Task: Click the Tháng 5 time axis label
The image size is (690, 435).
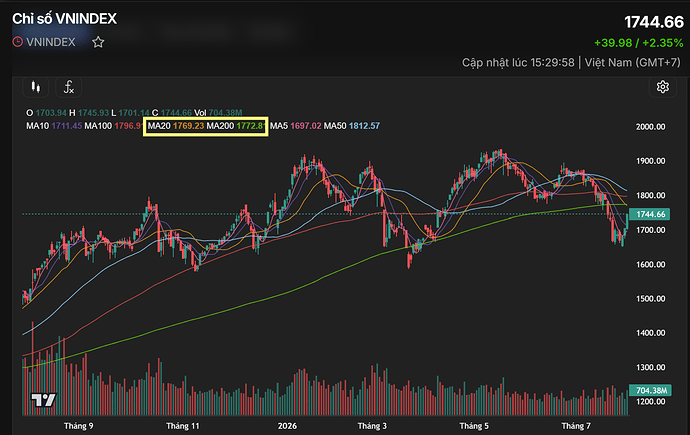Action: coord(474,426)
